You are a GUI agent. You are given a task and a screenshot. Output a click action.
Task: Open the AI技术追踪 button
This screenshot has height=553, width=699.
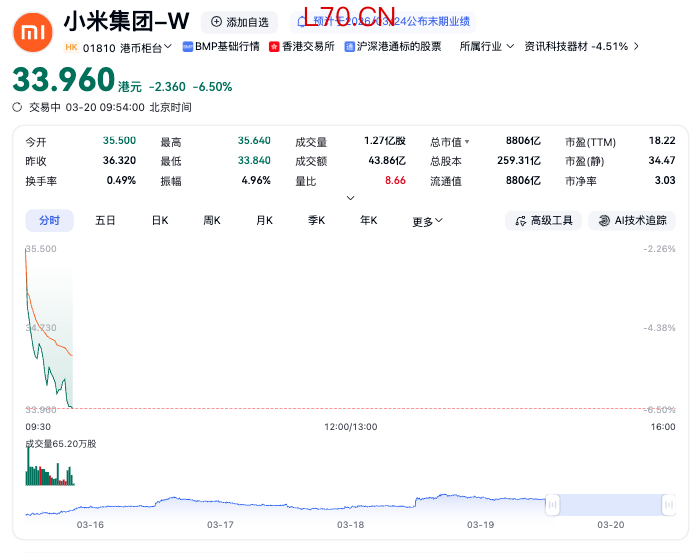tap(632, 221)
